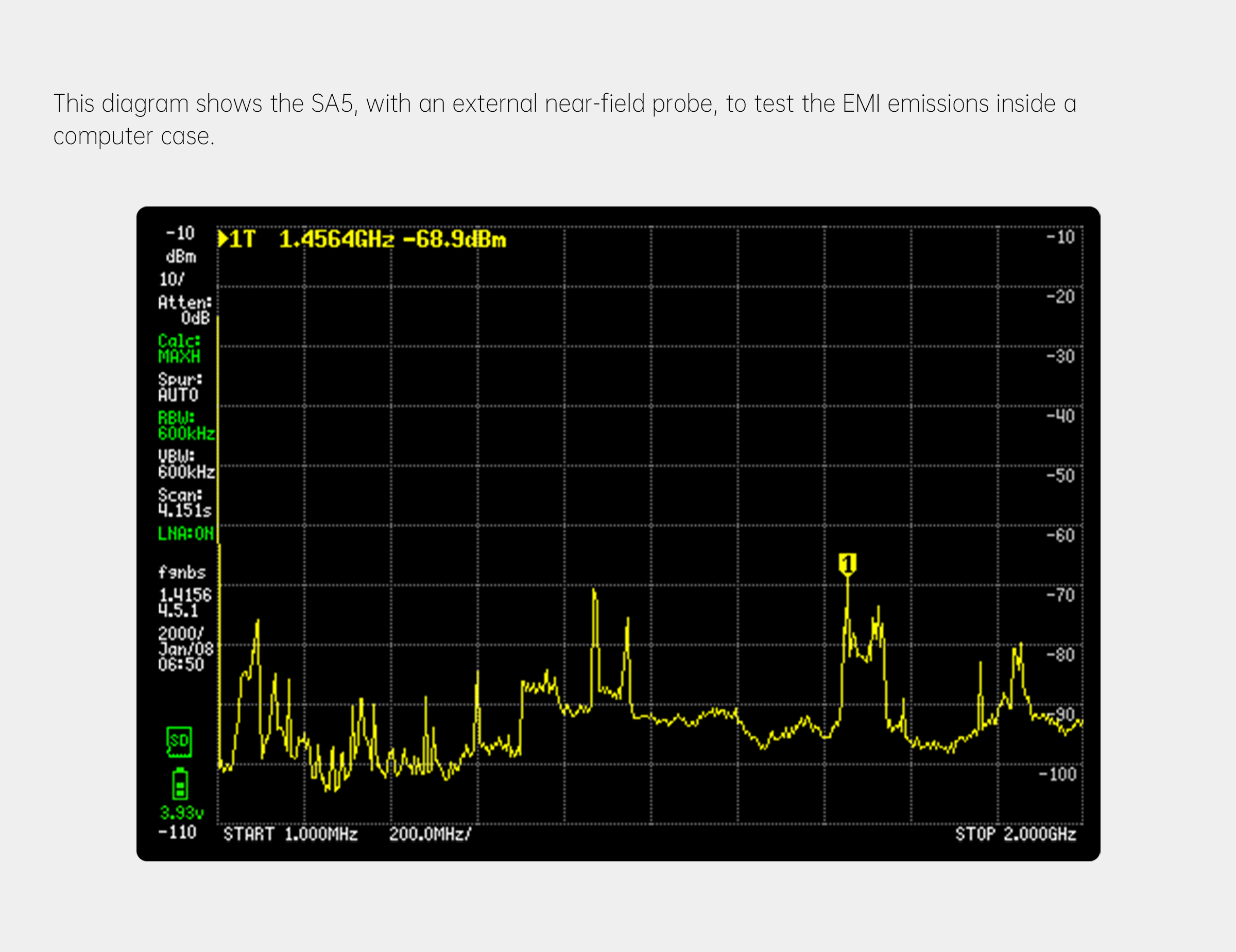The width and height of the screenshot is (1236, 952).
Task: Click the 200.0MHz/ span label
Action: 430,834
